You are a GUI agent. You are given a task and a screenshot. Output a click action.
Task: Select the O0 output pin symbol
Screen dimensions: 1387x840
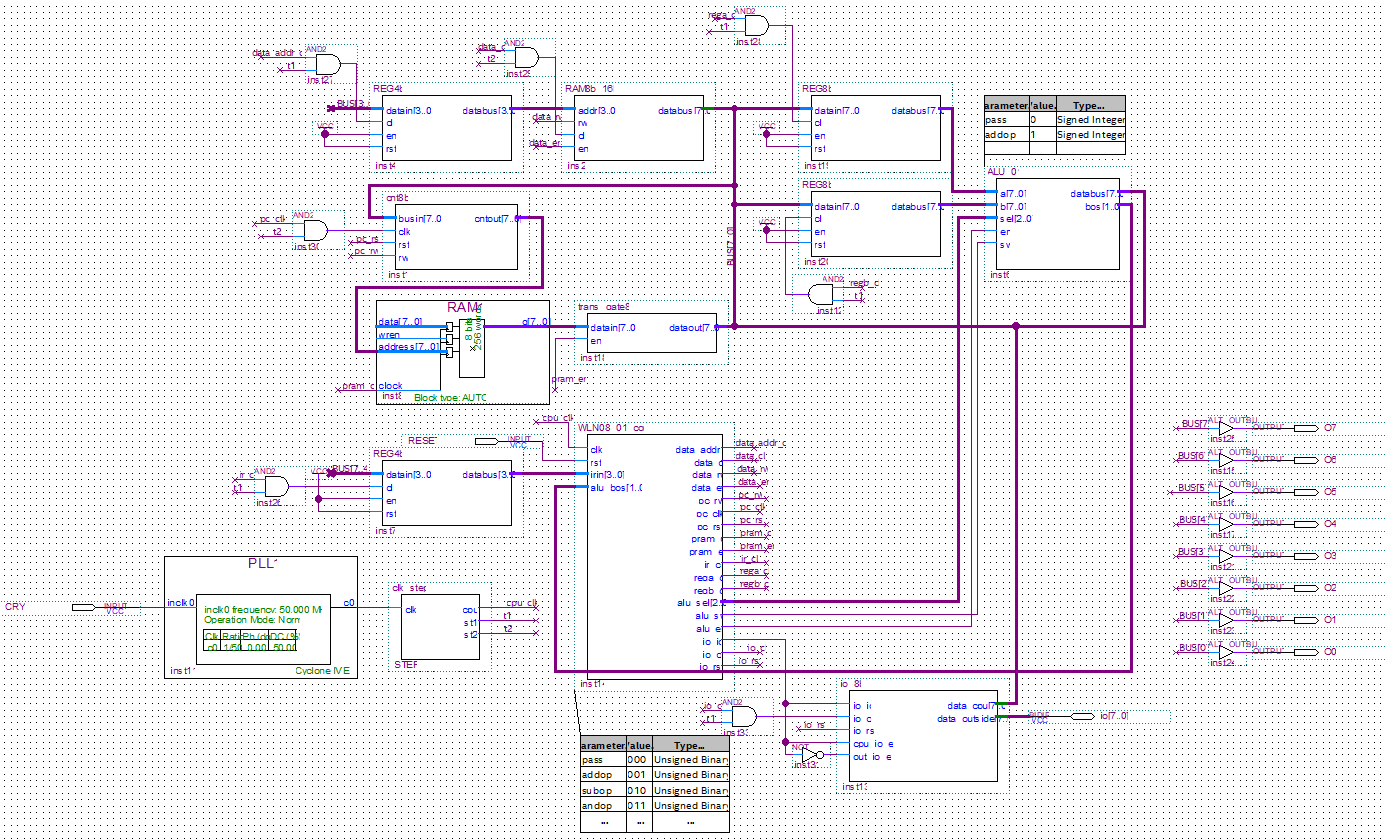(1304, 652)
